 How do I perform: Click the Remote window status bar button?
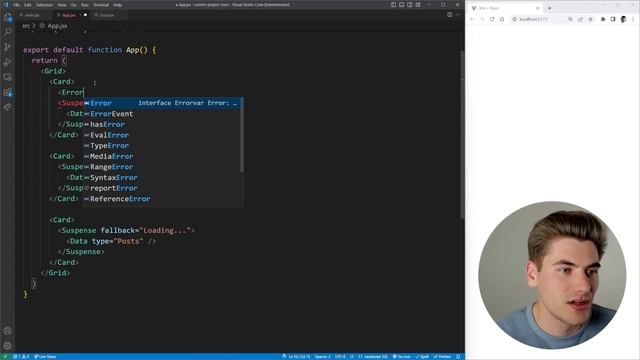5,356
